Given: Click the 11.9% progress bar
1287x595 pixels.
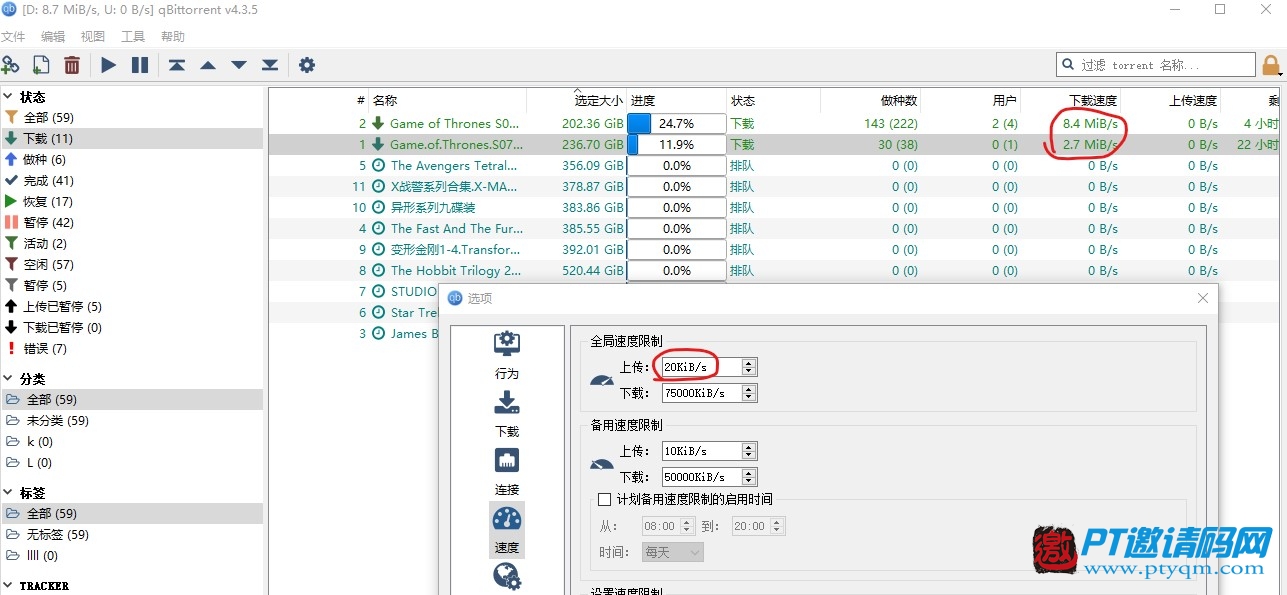Looking at the screenshot, I should 677,145.
